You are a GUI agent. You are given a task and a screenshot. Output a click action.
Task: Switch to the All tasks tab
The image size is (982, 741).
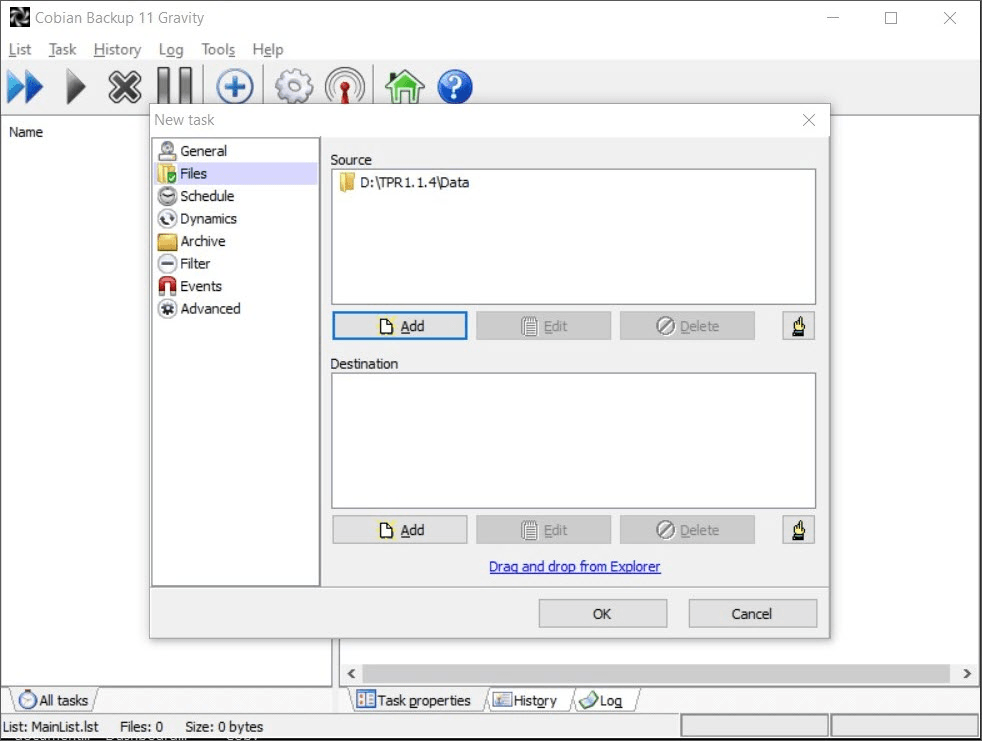click(54, 700)
